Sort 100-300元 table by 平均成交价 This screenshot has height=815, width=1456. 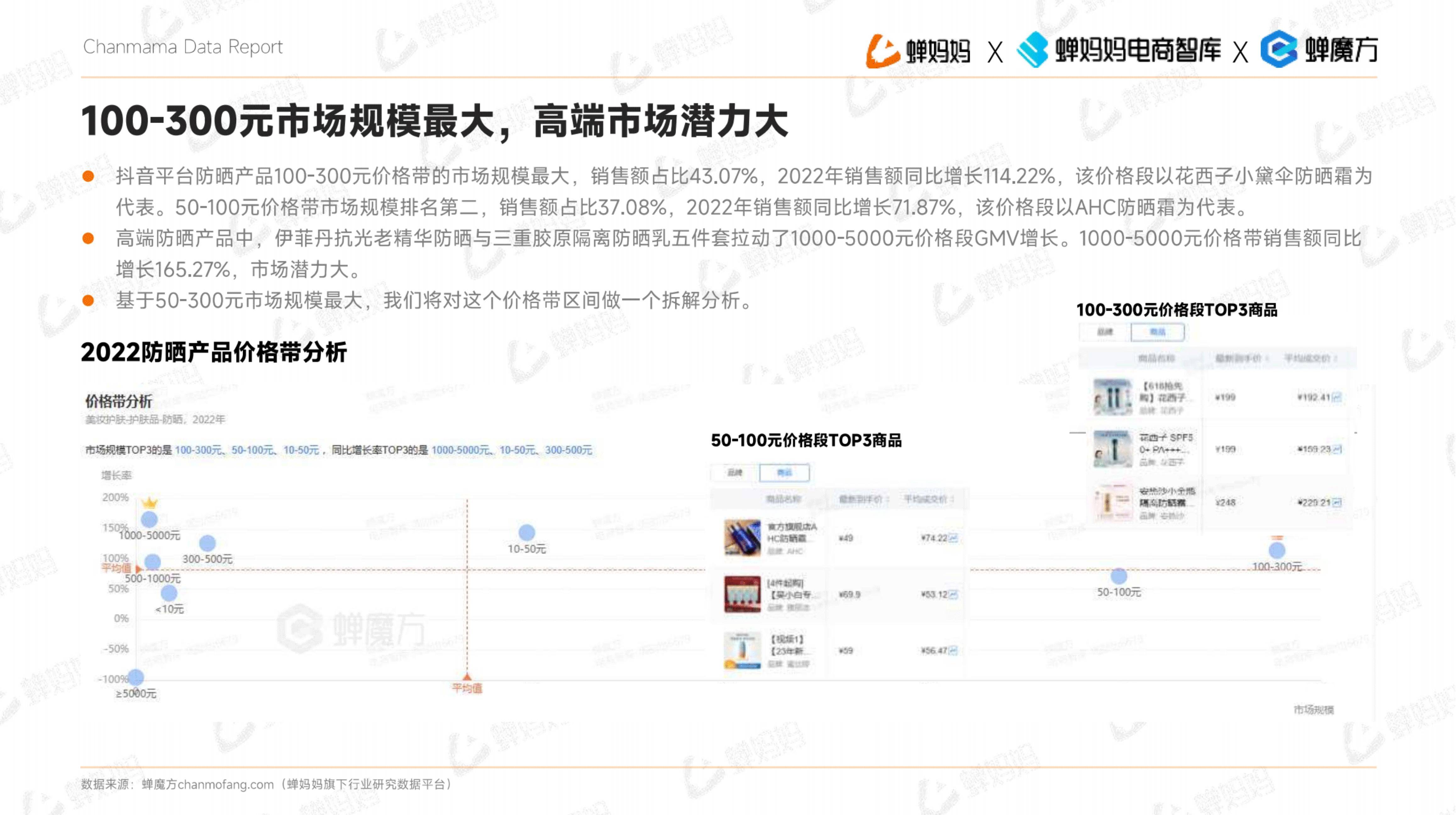click(1311, 358)
